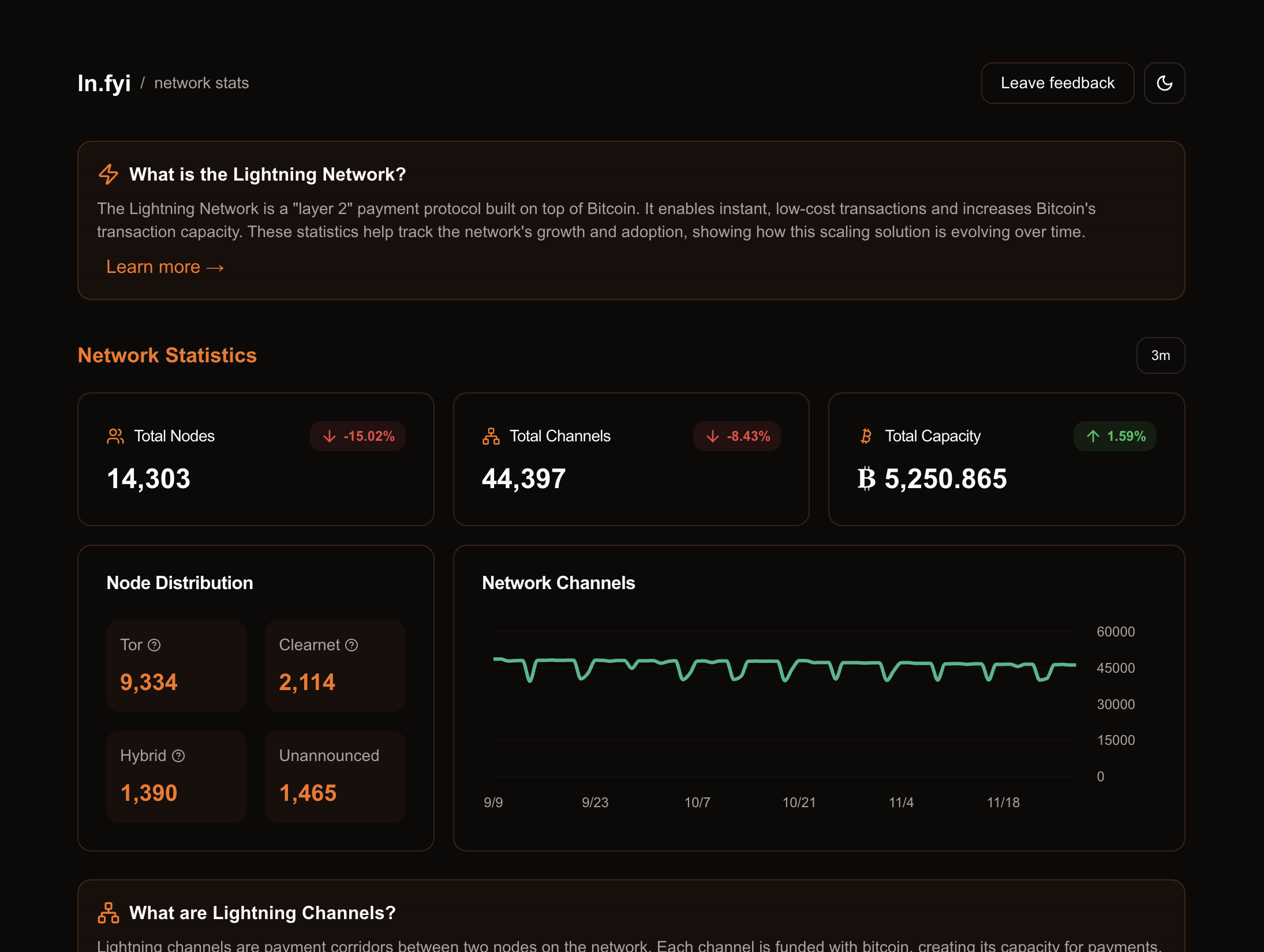Click the 11/4 x-axis date label
The width and height of the screenshot is (1264, 952).
click(x=901, y=803)
